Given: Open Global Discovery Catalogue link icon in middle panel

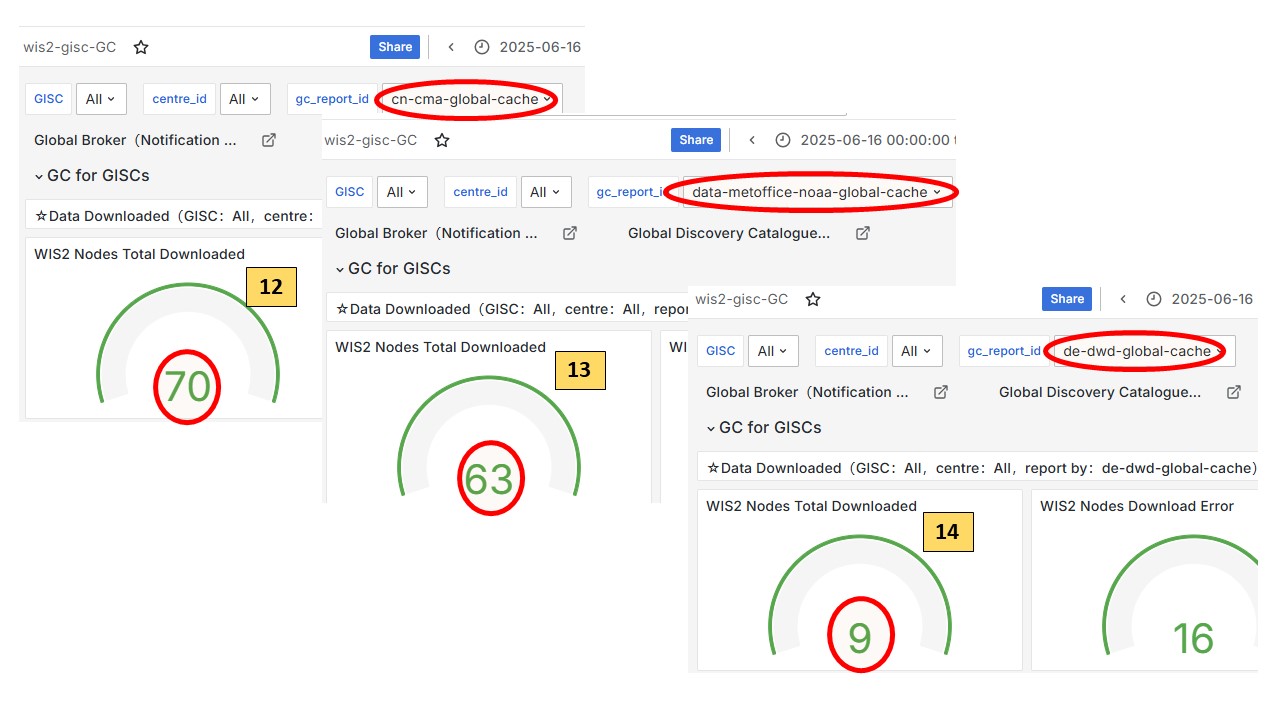Looking at the screenshot, I should coord(862,233).
